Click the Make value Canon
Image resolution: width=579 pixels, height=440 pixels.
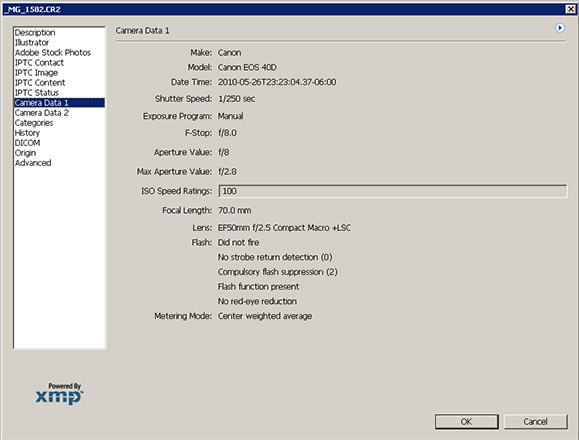coord(229,52)
